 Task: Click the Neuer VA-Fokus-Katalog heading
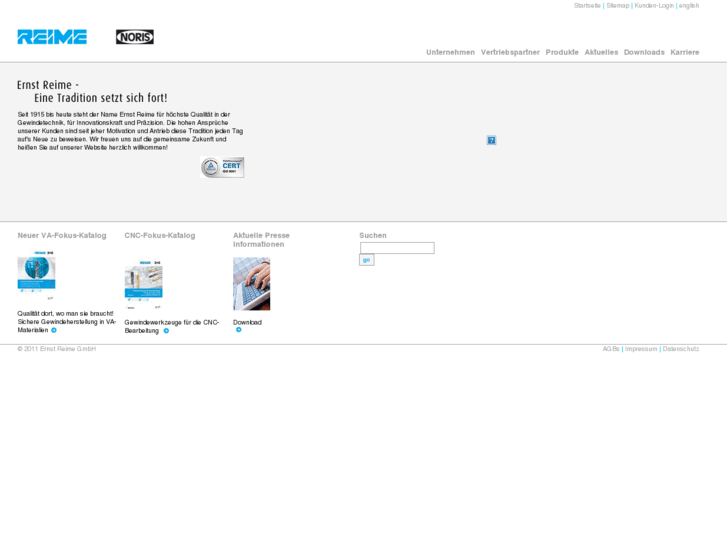(x=62, y=236)
